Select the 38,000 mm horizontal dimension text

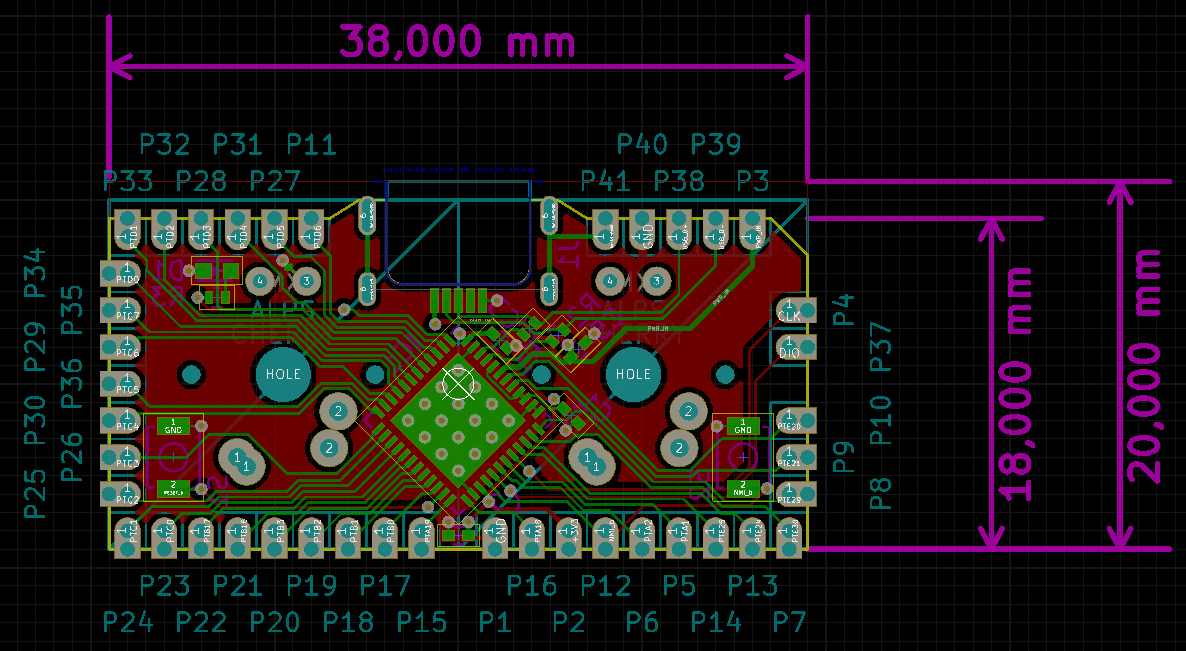457,42
